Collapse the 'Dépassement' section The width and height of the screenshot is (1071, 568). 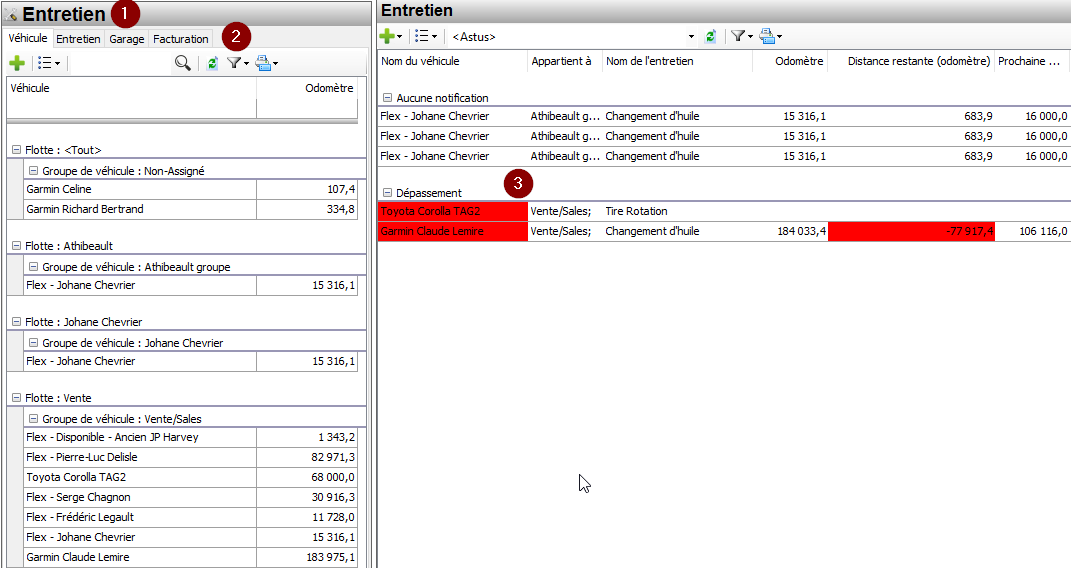coord(387,193)
